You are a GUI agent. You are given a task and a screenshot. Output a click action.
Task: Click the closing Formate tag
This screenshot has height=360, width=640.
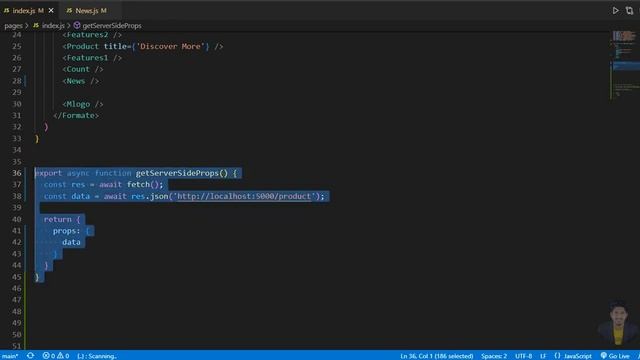(x=76, y=116)
